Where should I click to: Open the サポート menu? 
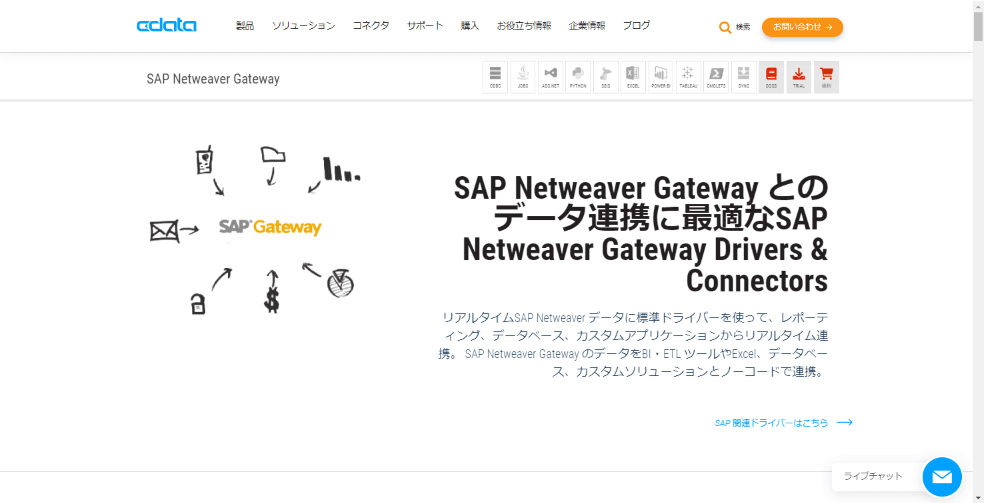click(x=425, y=26)
